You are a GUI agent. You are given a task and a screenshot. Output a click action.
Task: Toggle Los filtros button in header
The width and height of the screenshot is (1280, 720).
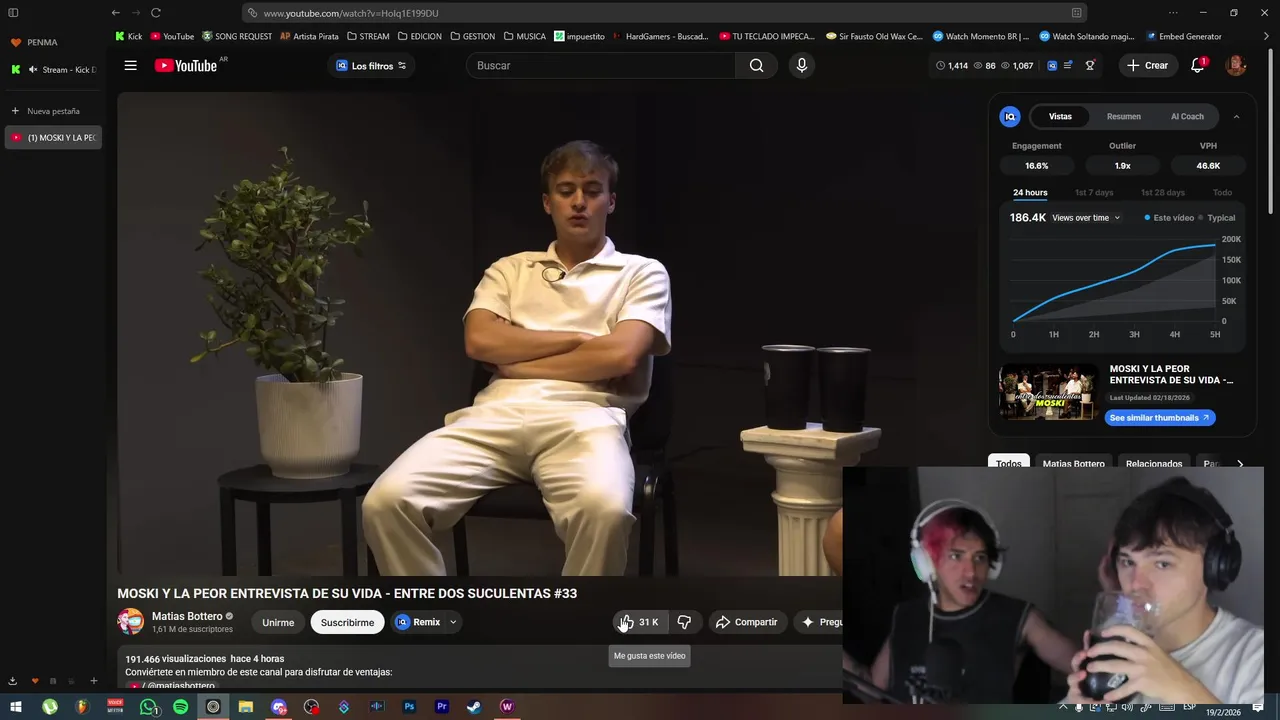pos(371,65)
